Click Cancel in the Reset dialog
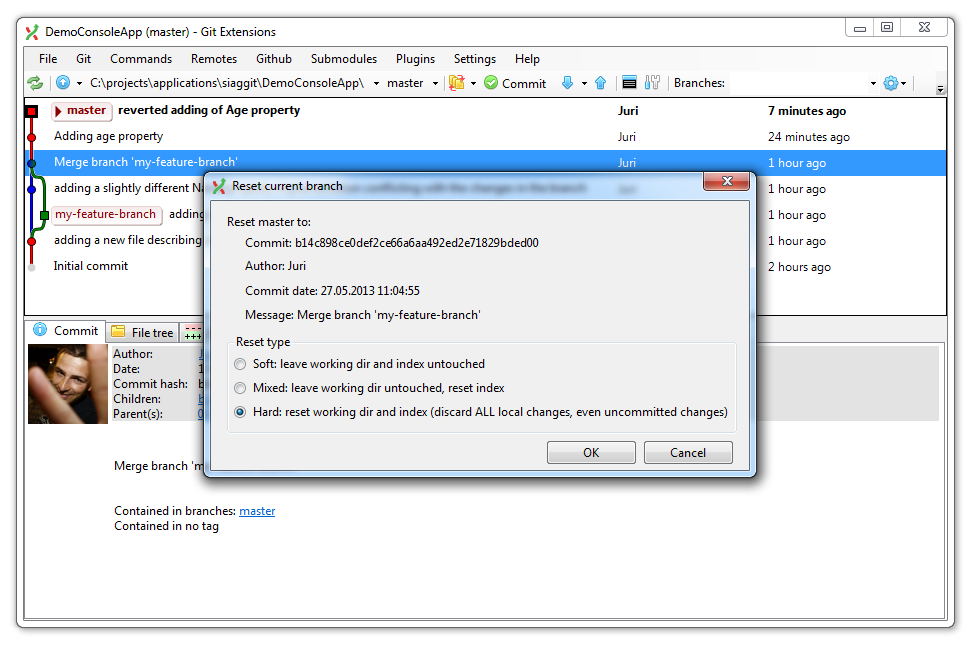The image size is (973, 646). pyautogui.click(x=688, y=453)
